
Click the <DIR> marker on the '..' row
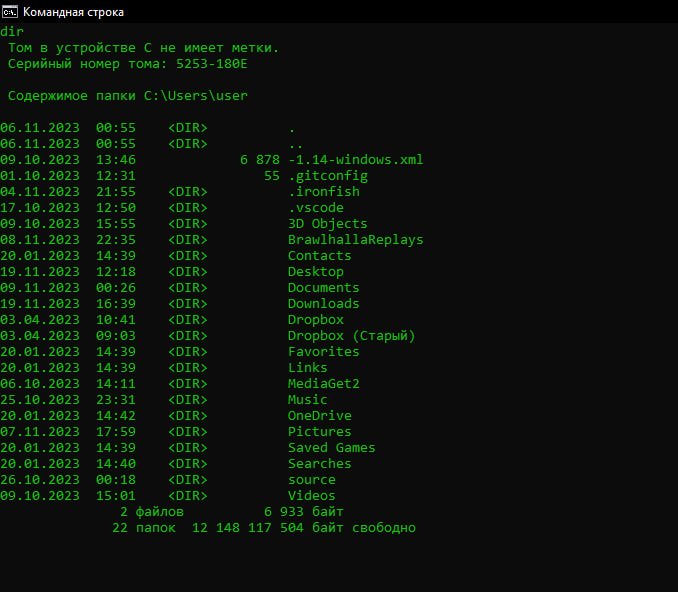pyautogui.click(x=188, y=144)
